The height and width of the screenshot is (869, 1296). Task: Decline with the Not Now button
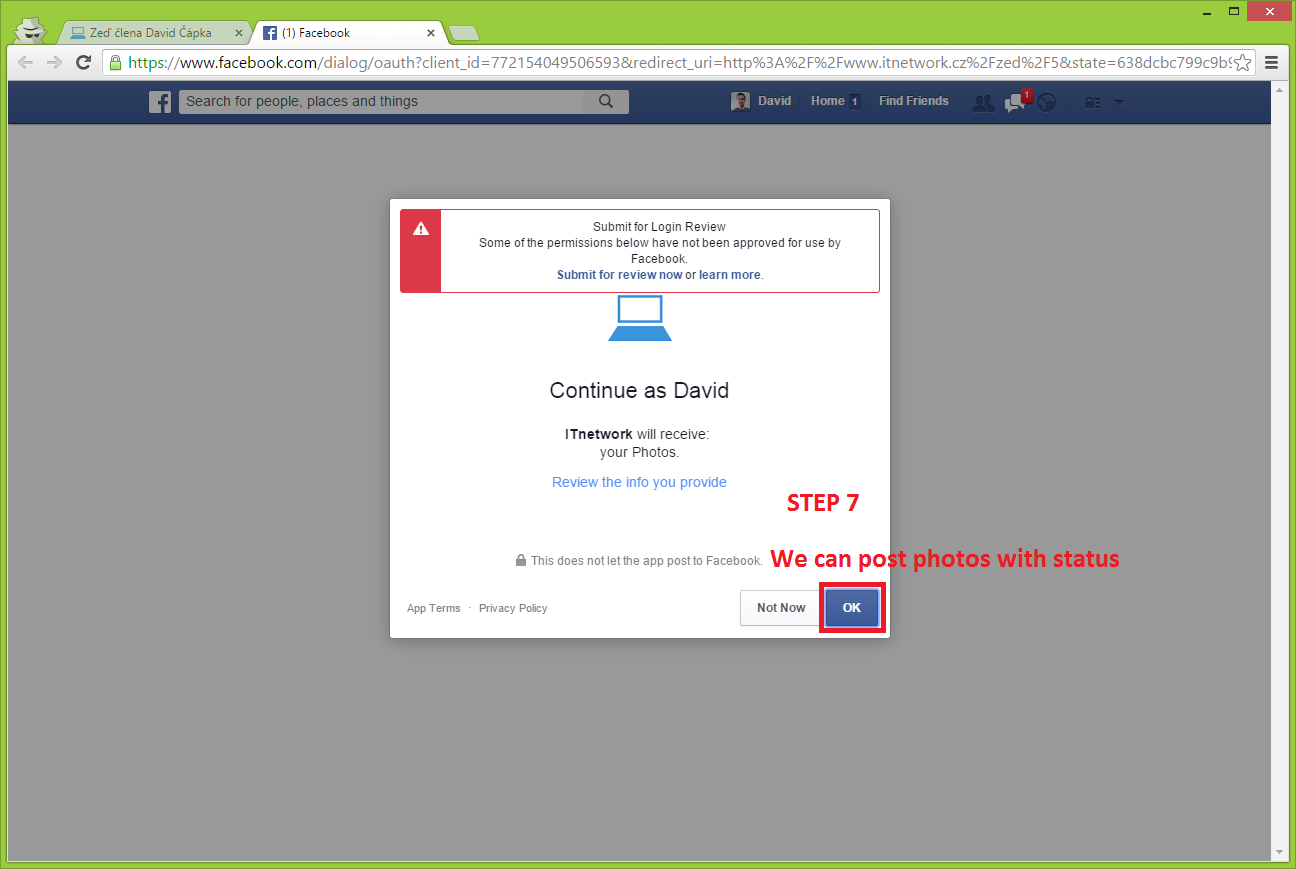(781, 608)
